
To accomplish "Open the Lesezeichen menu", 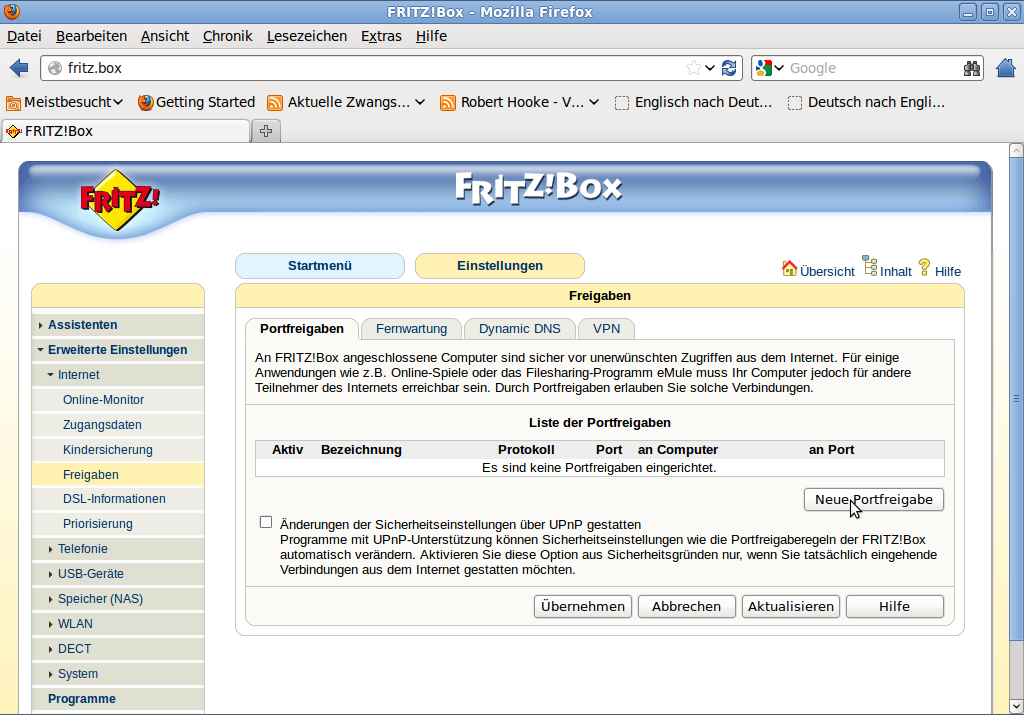I will (x=306, y=36).
